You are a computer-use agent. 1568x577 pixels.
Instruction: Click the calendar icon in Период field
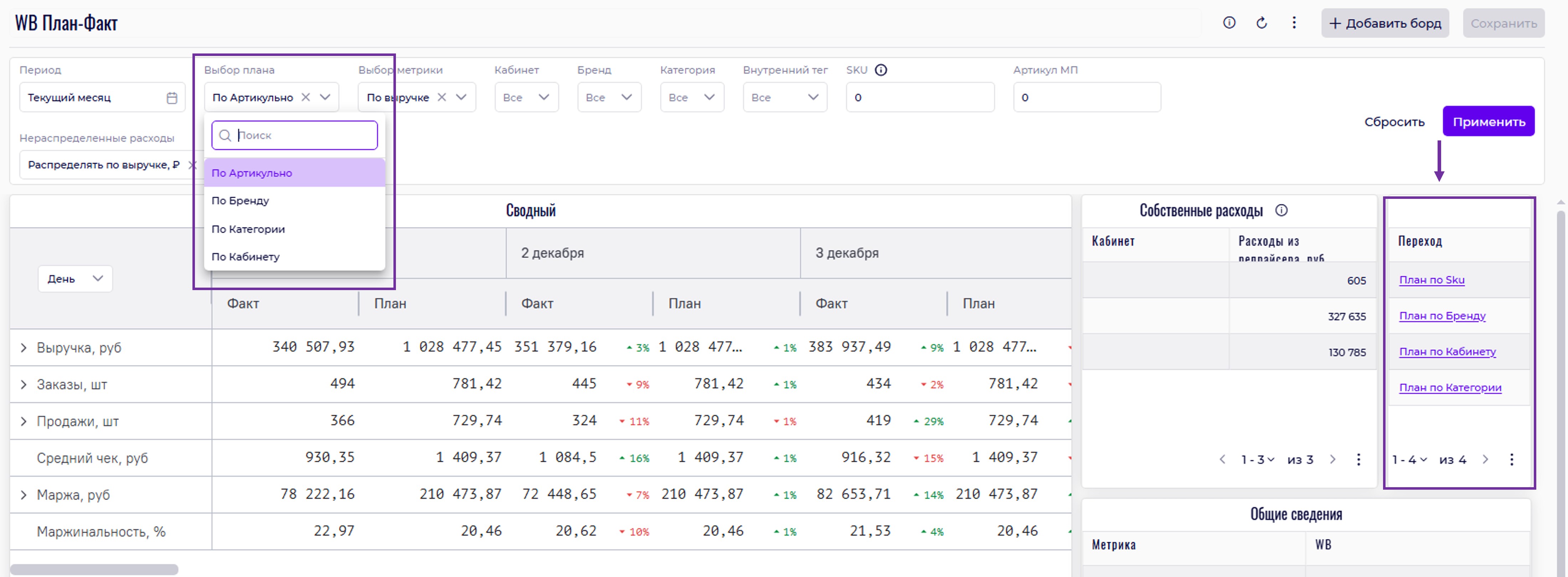[172, 98]
